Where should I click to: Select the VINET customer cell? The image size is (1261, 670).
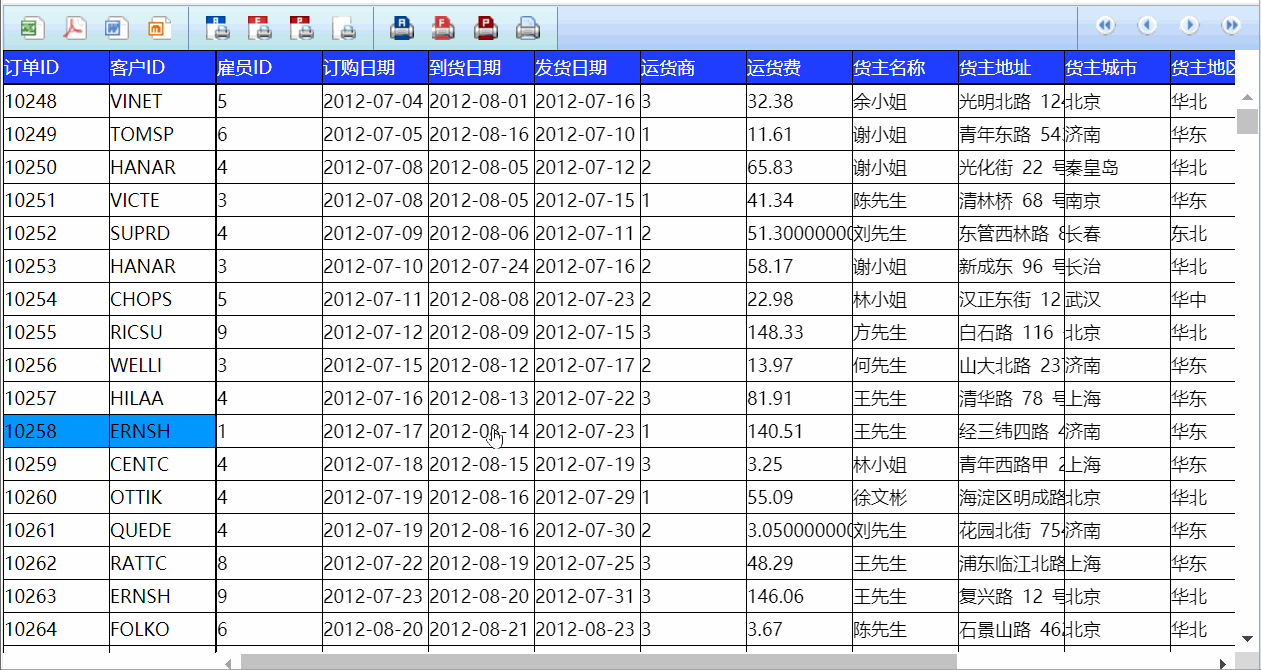(162, 101)
